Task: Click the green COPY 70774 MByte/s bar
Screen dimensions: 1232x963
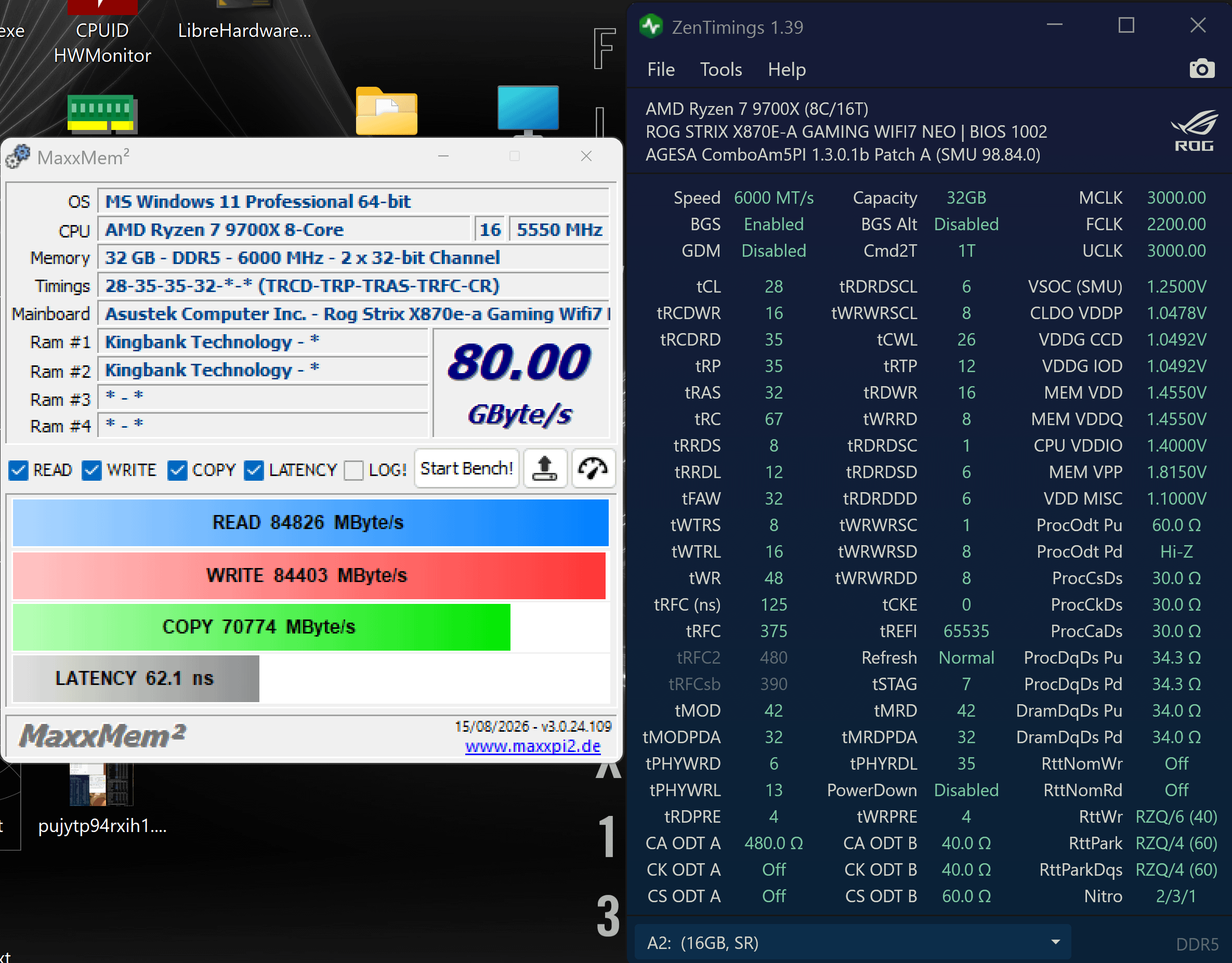Action: coord(261,627)
